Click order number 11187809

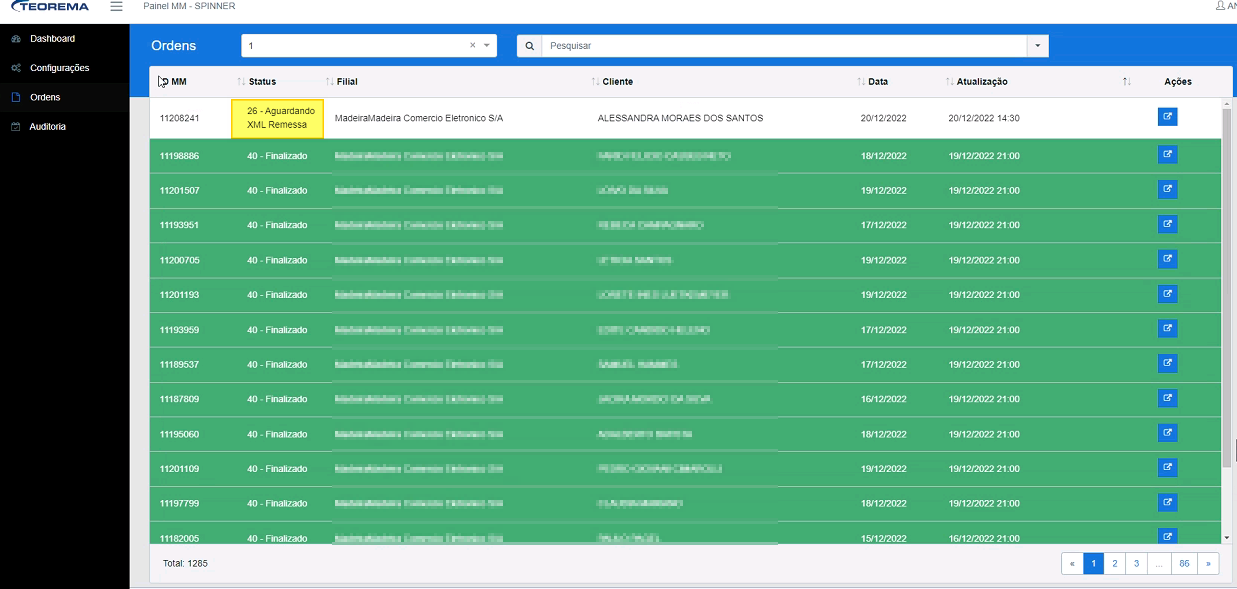(x=180, y=399)
